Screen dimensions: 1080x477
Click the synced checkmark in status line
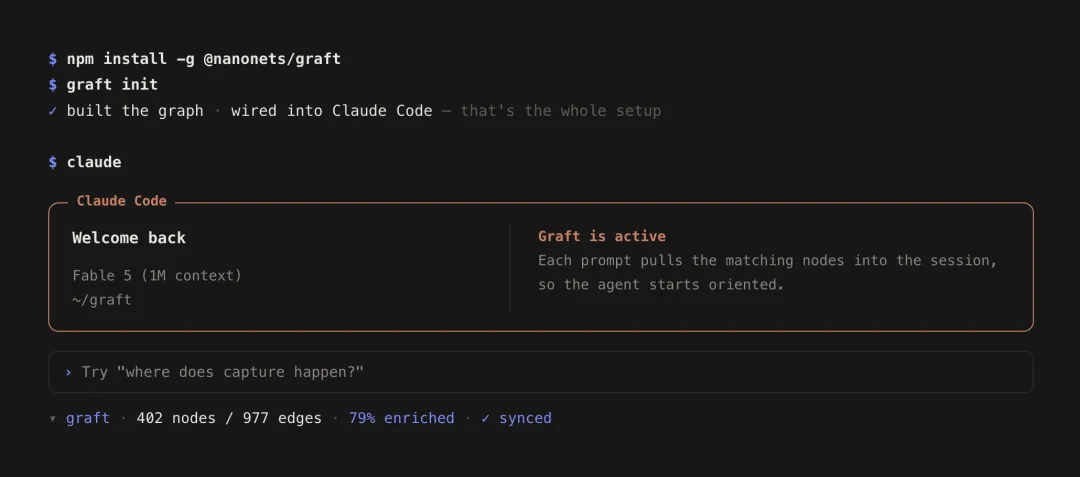486,418
